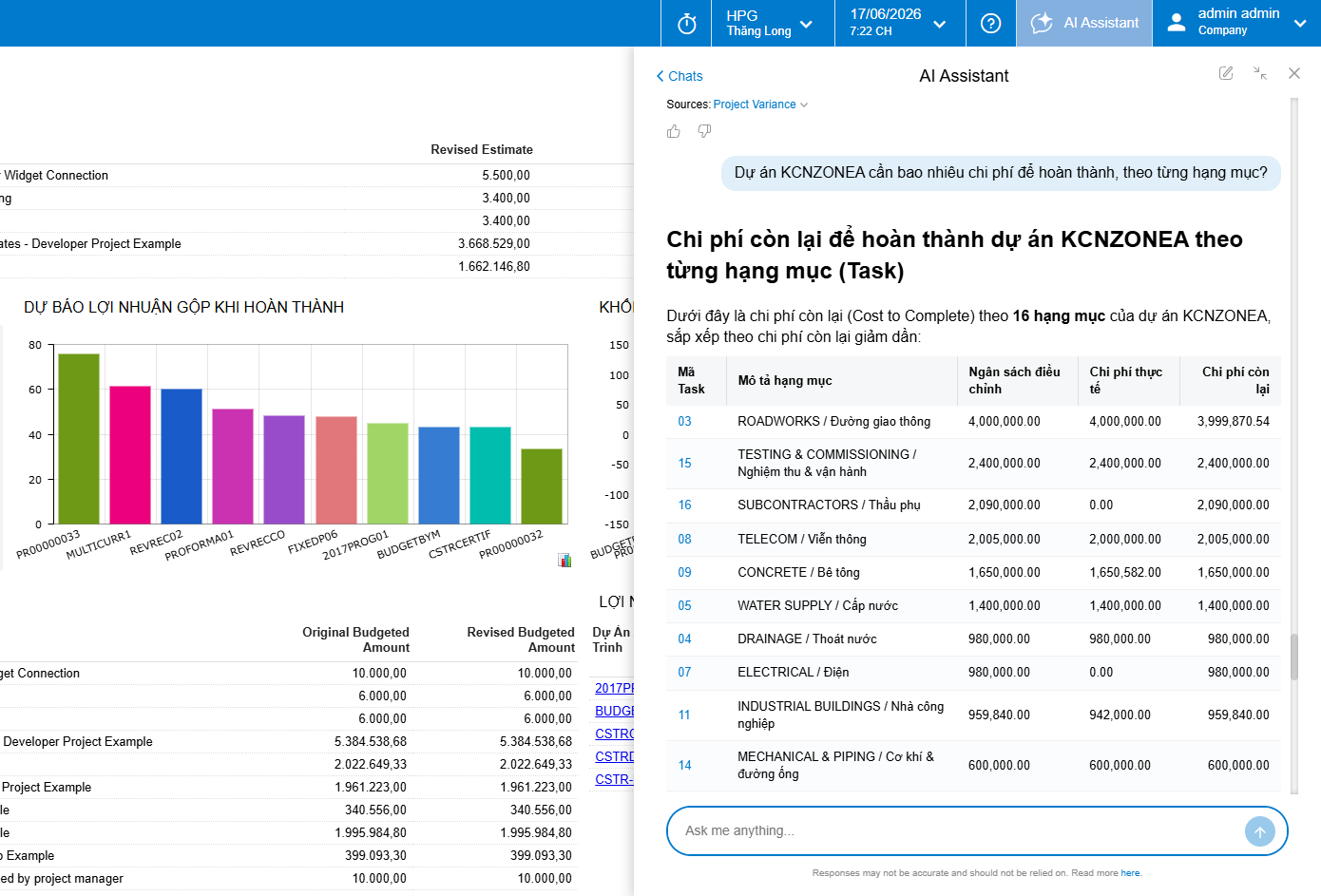Toggle the AI Assistant button in header
Screen dimensions: 1321x896
[1084, 23]
